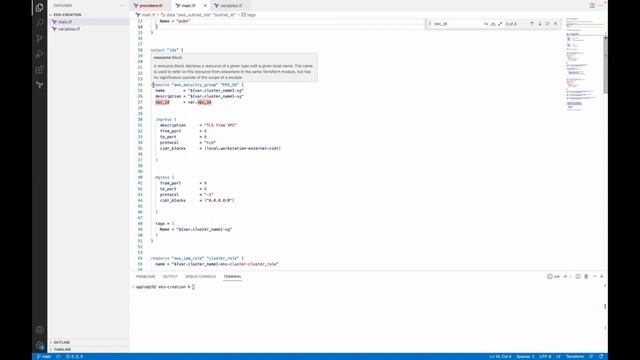Open the Explorer view in activity bar

click(40, 7)
